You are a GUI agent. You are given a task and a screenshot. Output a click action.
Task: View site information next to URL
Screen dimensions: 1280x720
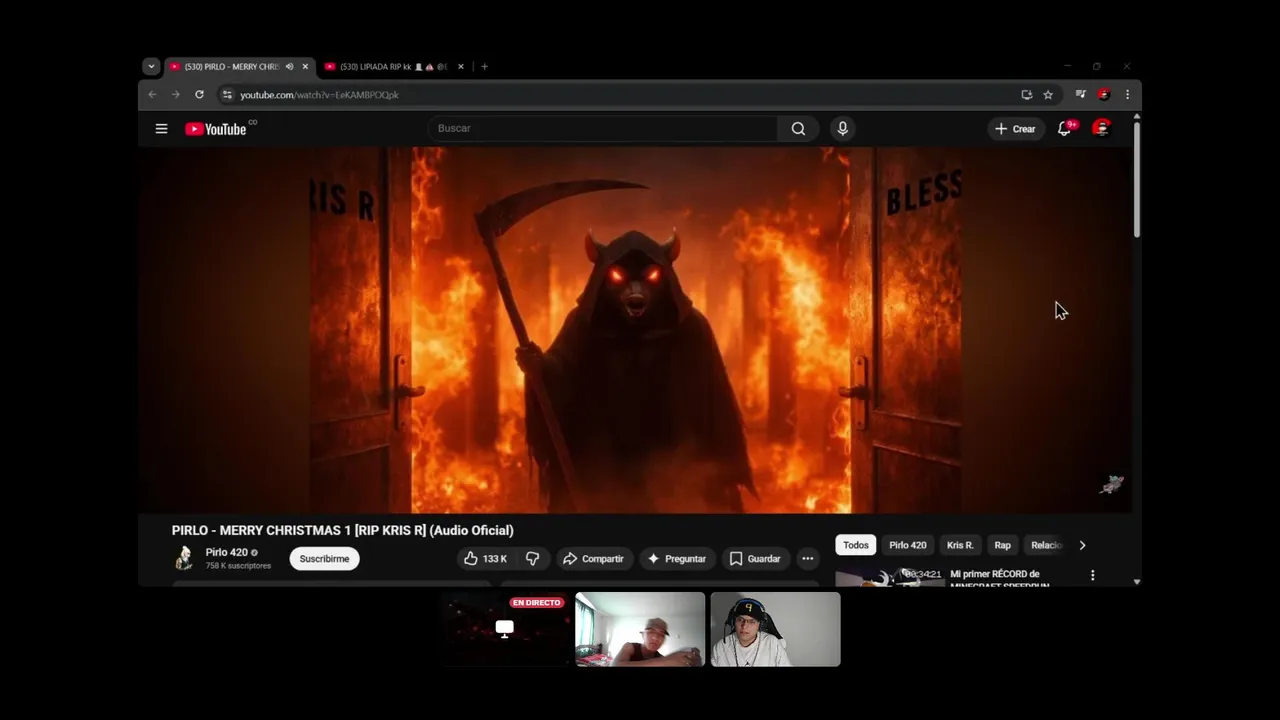click(x=227, y=95)
